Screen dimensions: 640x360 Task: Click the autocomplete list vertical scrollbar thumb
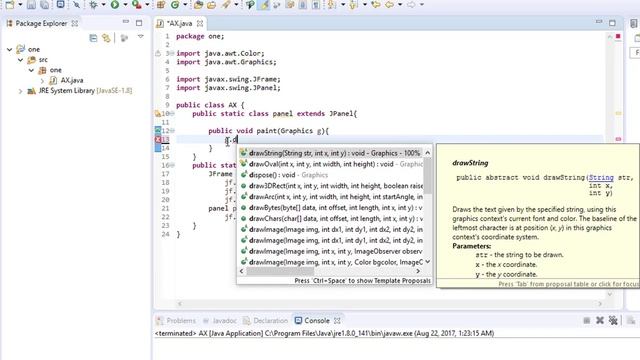click(x=428, y=176)
